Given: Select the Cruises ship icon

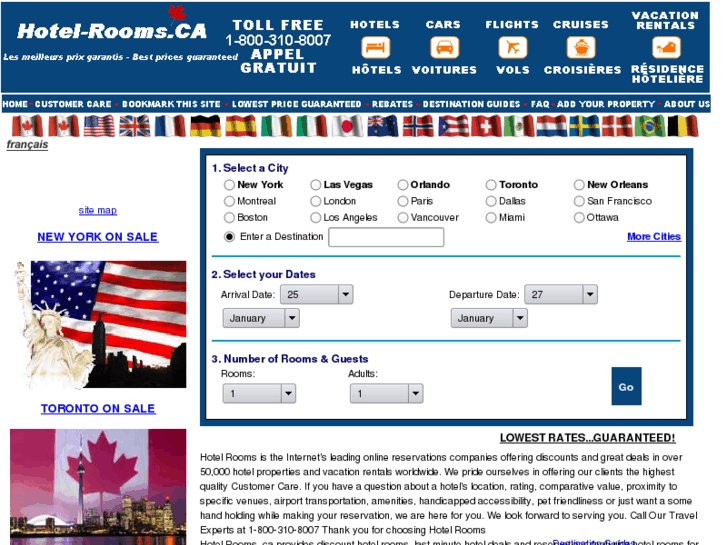Looking at the screenshot, I should click(x=581, y=47).
